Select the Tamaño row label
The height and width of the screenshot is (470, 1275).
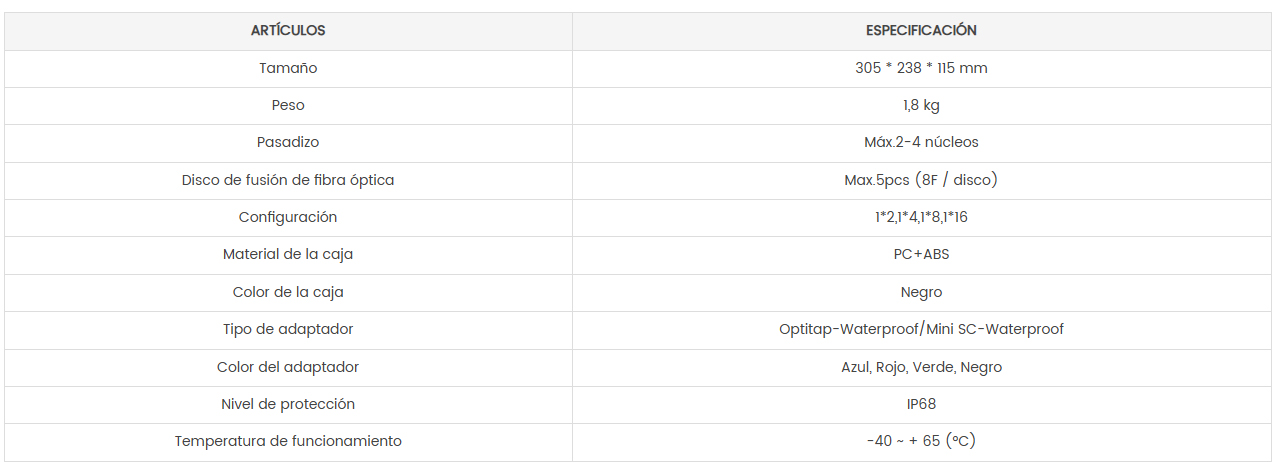[x=288, y=68]
